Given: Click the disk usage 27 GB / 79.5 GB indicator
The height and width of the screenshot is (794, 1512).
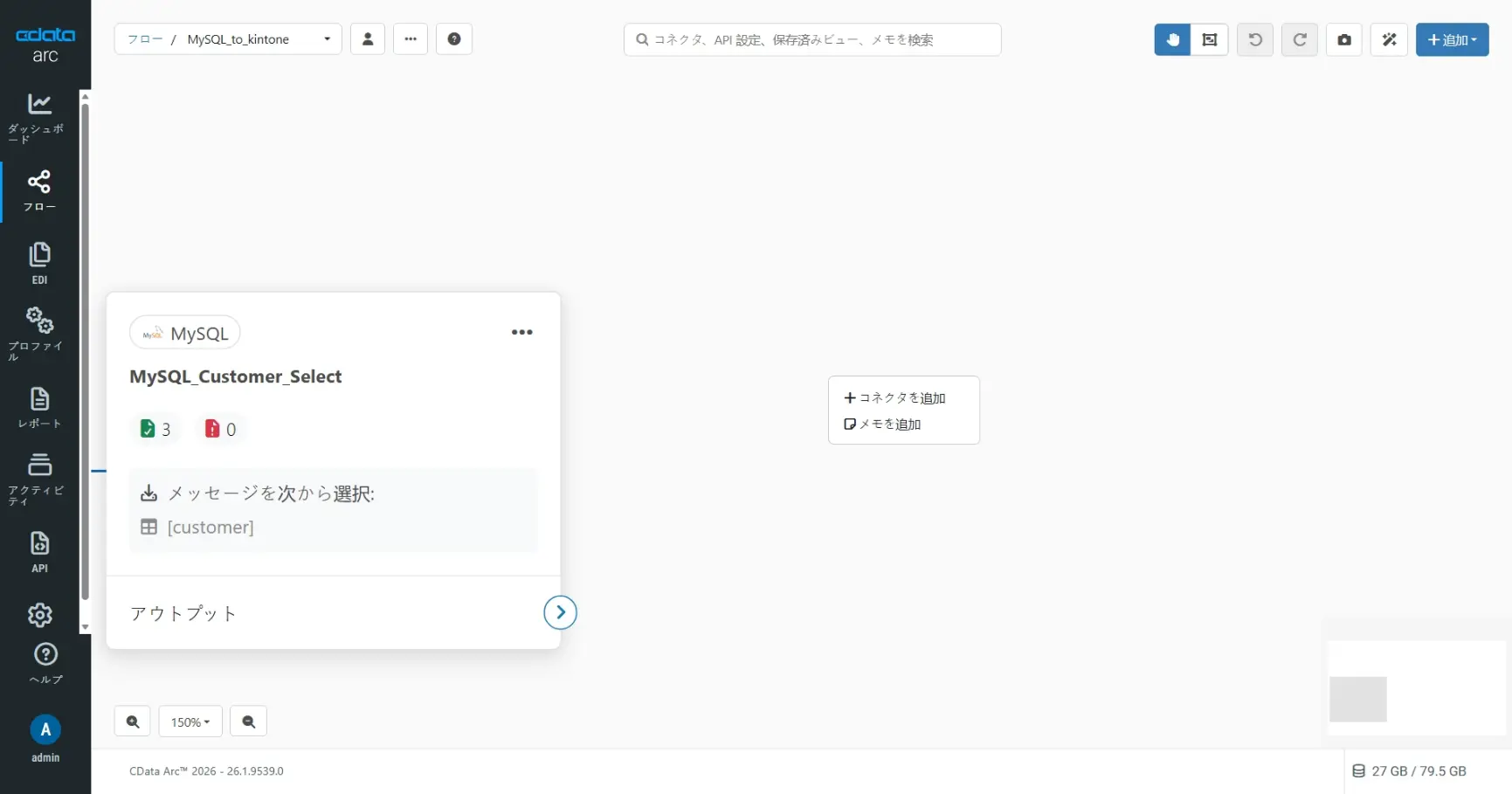Looking at the screenshot, I should click(1410, 771).
